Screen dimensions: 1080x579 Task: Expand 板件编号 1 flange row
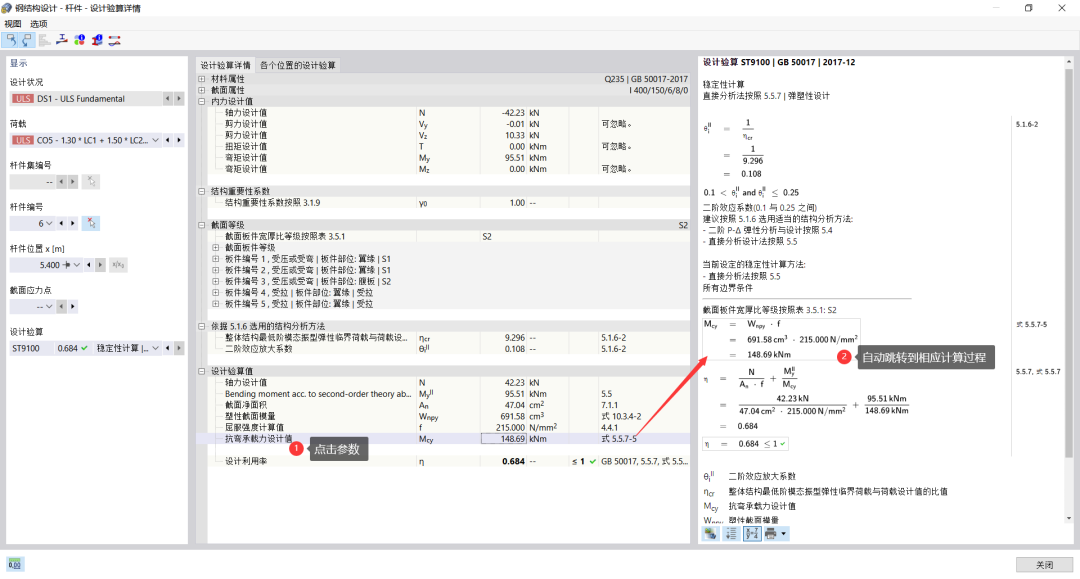[216, 259]
